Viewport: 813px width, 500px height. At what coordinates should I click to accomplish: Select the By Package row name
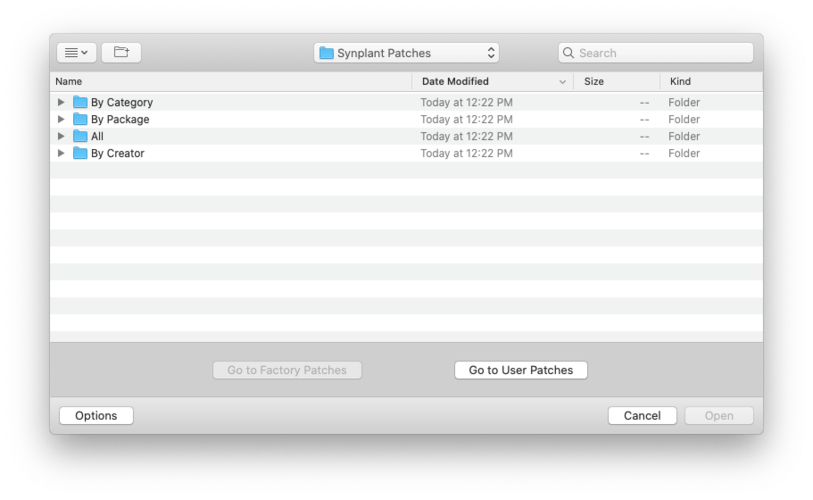click(120, 120)
